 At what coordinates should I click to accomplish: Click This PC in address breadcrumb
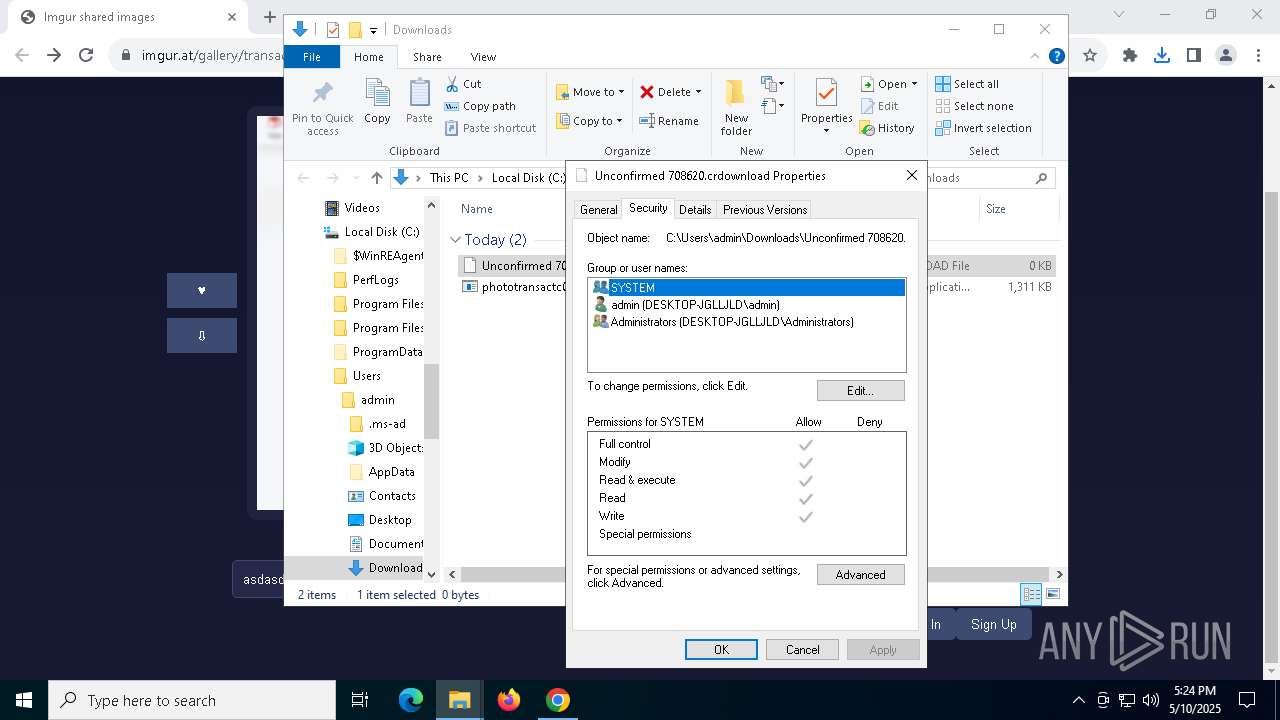(x=449, y=178)
